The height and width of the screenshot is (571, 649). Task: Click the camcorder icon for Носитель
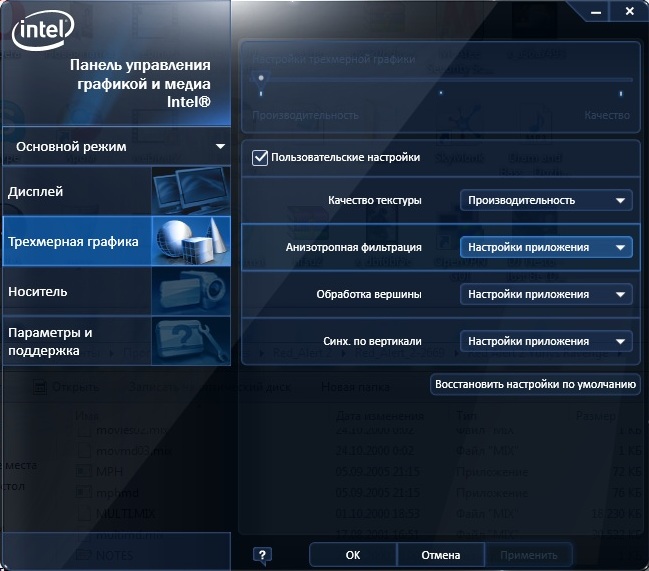coord(191,291)
